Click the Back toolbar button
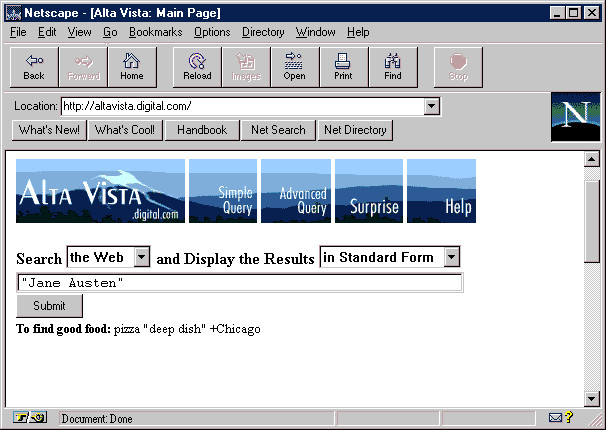The width and height of the screenshot is (606, 430). [34, 67]
